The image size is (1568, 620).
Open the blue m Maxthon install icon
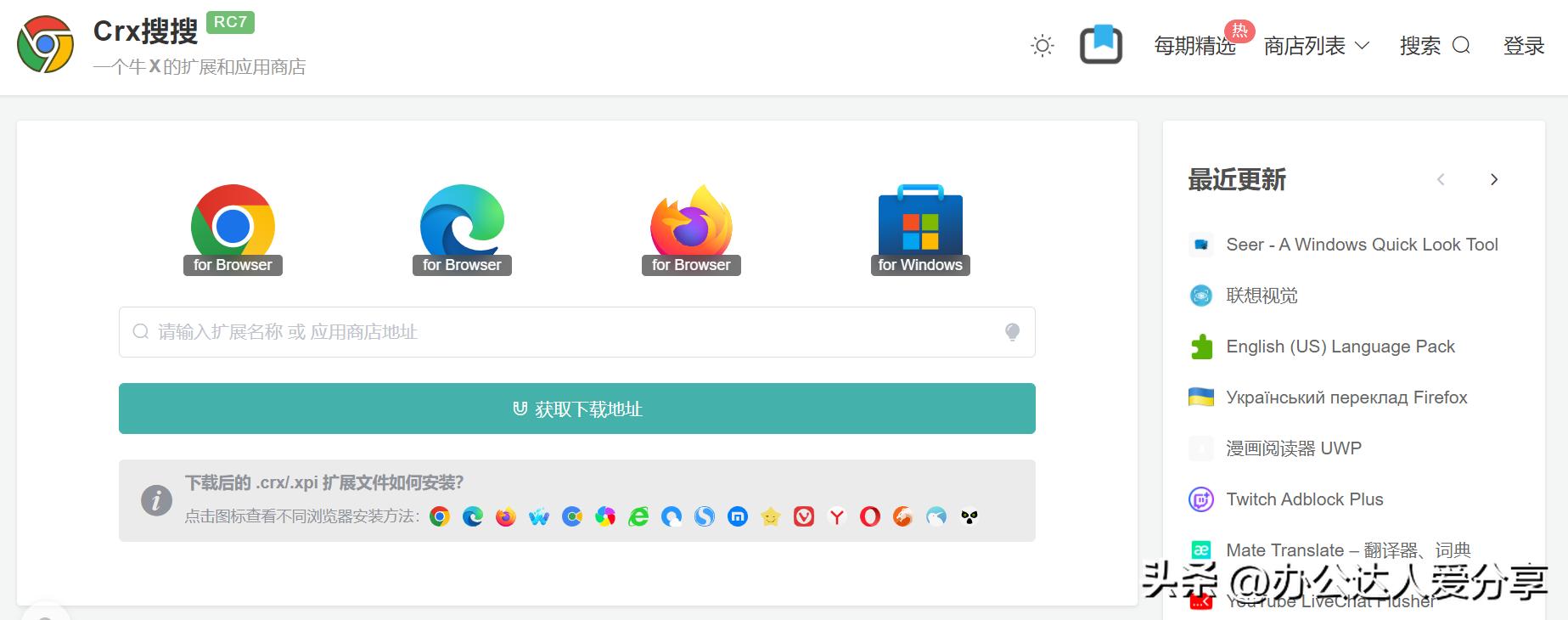click(x=738, y=516)
